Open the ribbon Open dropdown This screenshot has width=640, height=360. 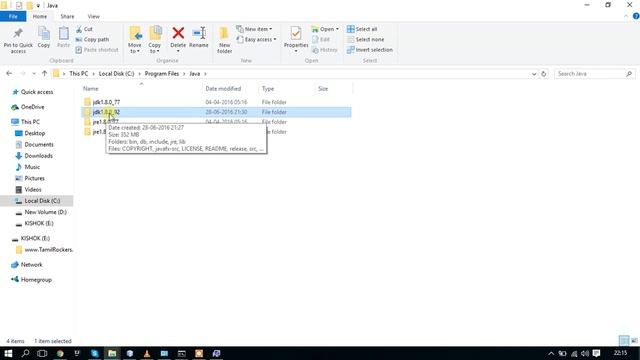click(325, 29)
